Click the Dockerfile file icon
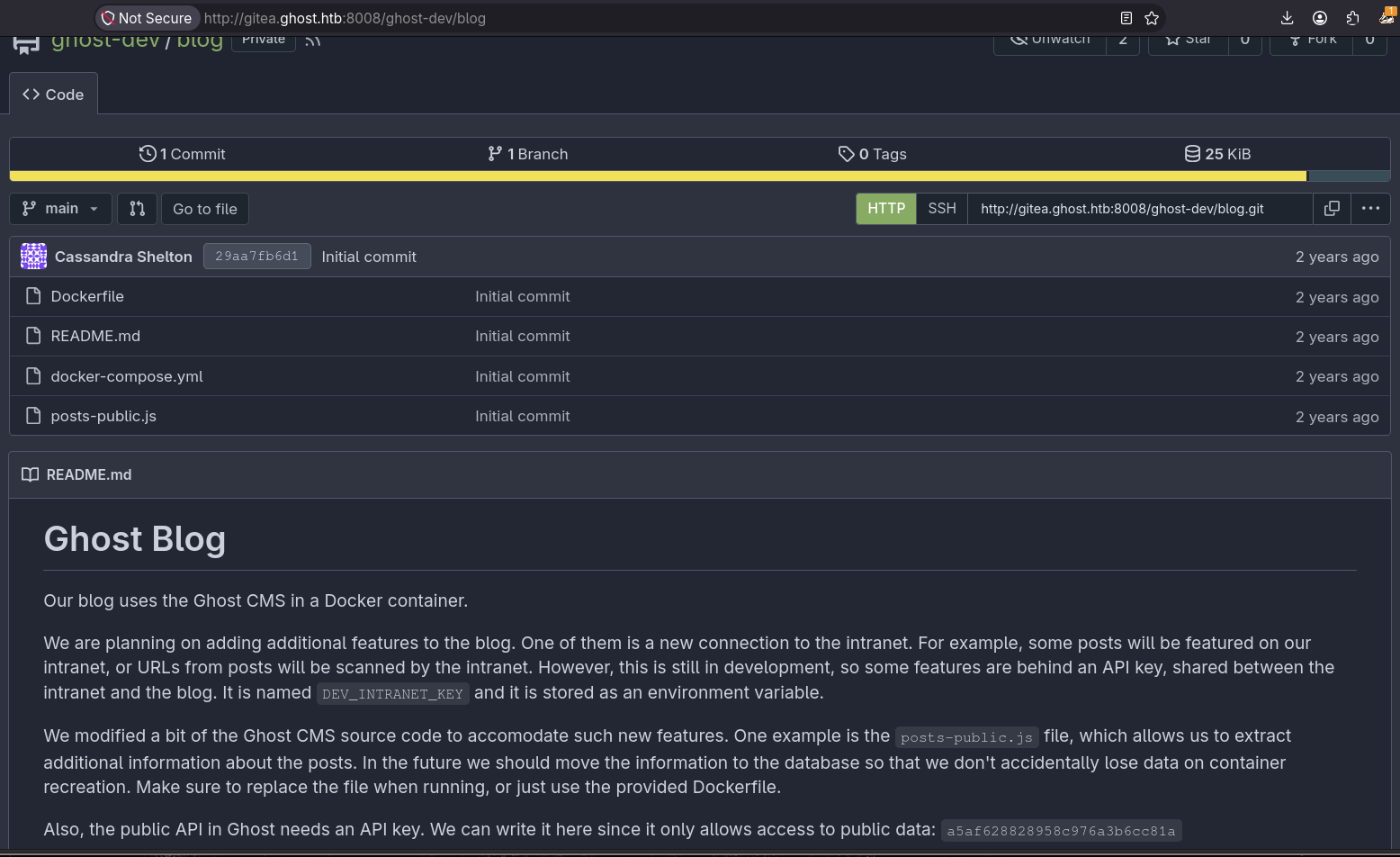Image resolution: width=1400 pixels, height=857 pixels. (x=33, y=296)
